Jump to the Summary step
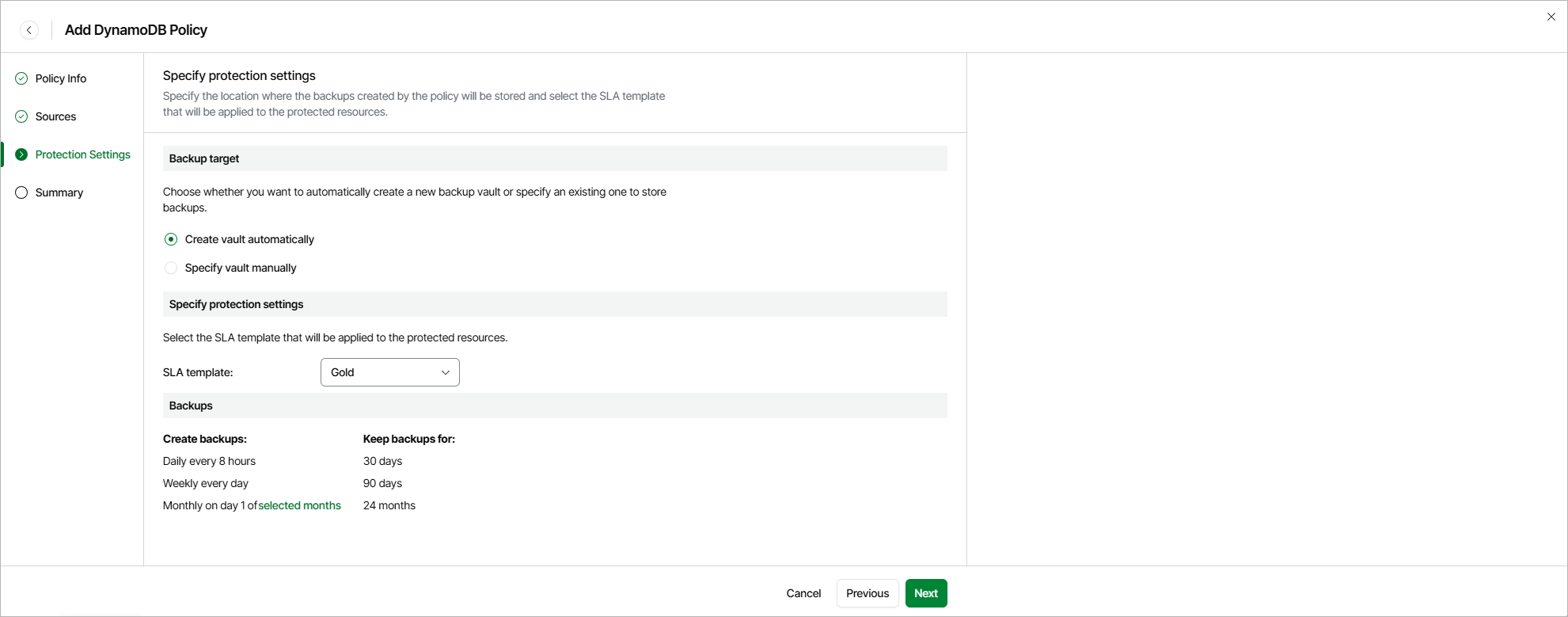Screen dimensions: 1568x617 click(59, 192)
